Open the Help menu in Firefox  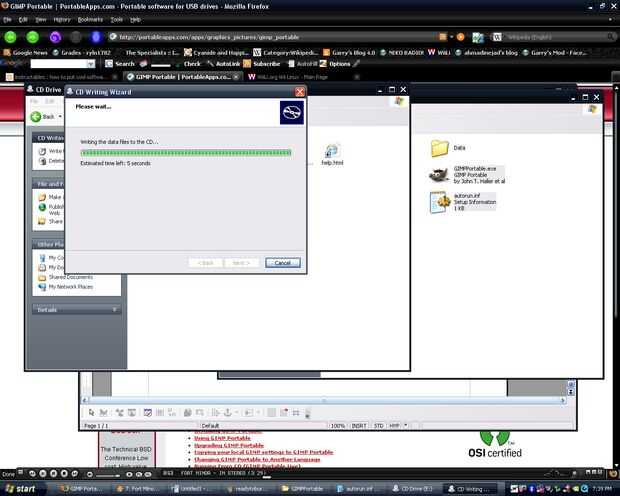tap(135, 19)
